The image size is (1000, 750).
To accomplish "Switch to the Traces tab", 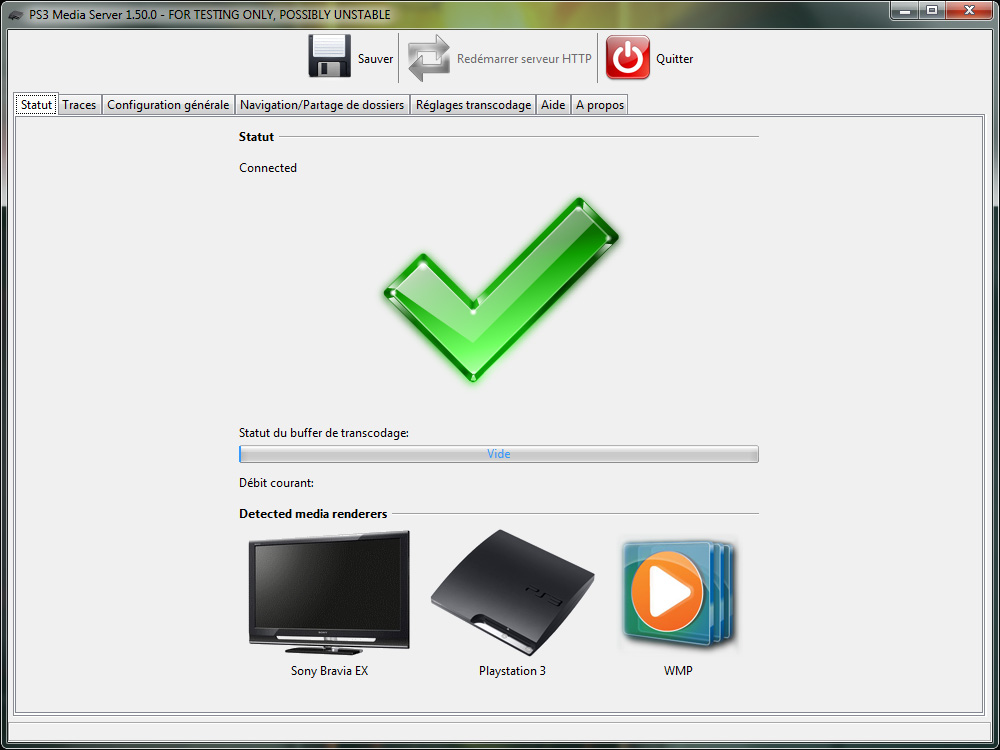I will (x=79, y=105).
